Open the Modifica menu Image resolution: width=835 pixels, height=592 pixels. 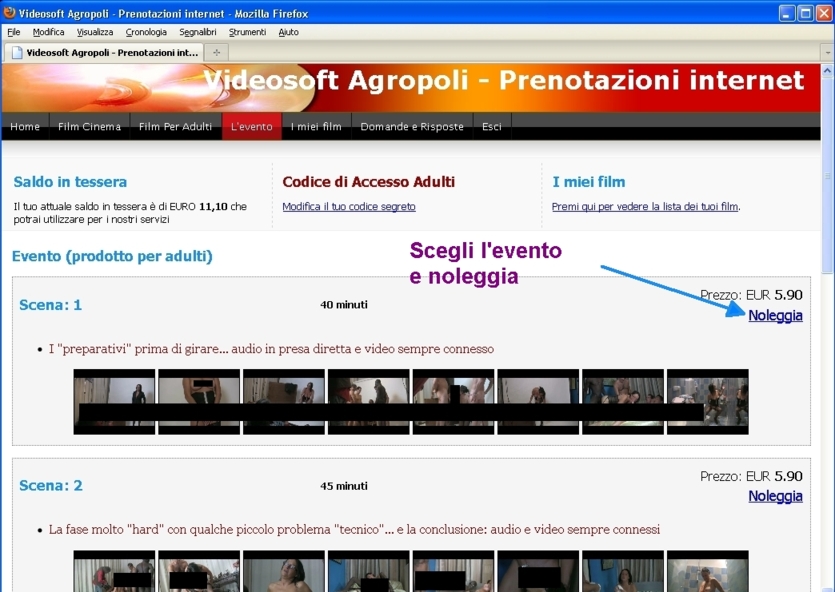48,32
